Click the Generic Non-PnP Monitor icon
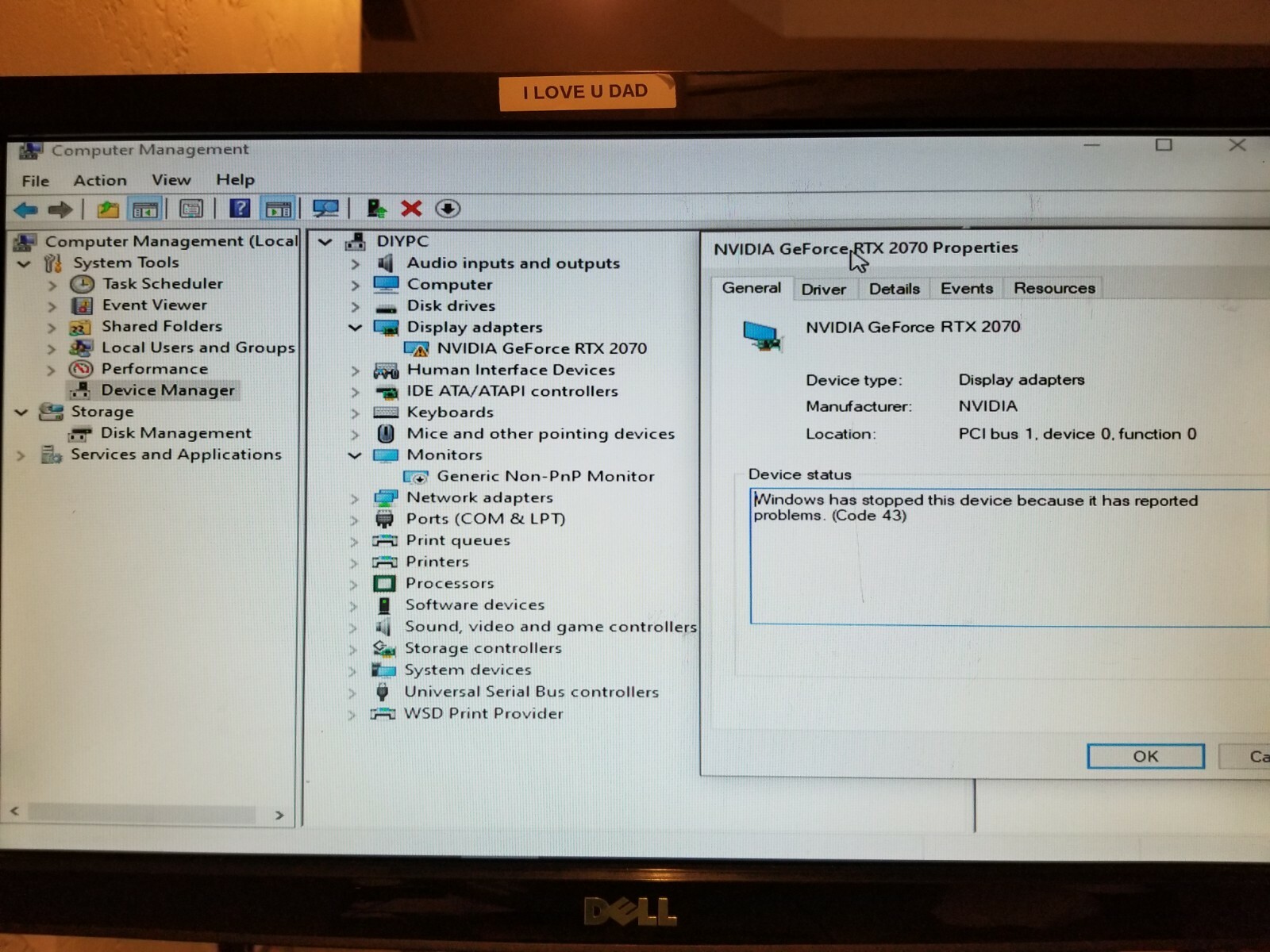This screenshot has height=952, width=1270. point(416,477)
